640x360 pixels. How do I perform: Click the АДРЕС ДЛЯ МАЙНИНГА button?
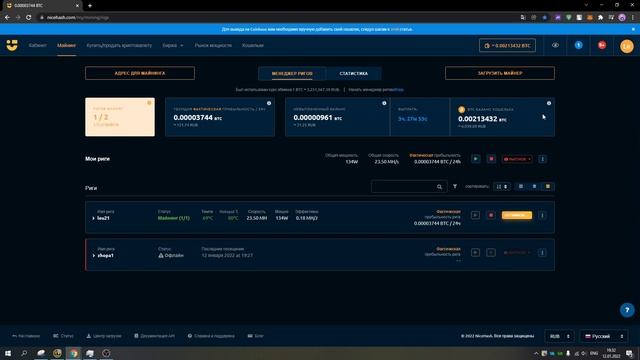140,73
